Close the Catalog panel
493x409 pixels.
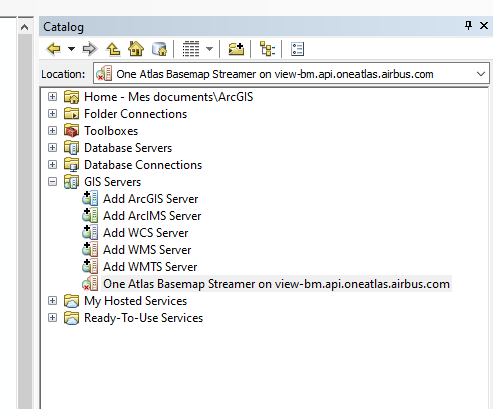coord(484,26)
